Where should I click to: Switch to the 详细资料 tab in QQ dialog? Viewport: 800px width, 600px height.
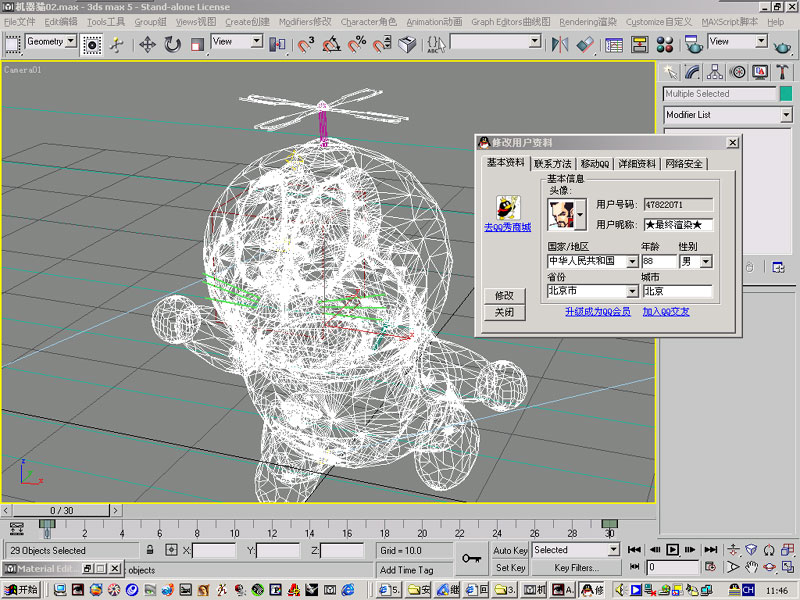tap(637, 164)
